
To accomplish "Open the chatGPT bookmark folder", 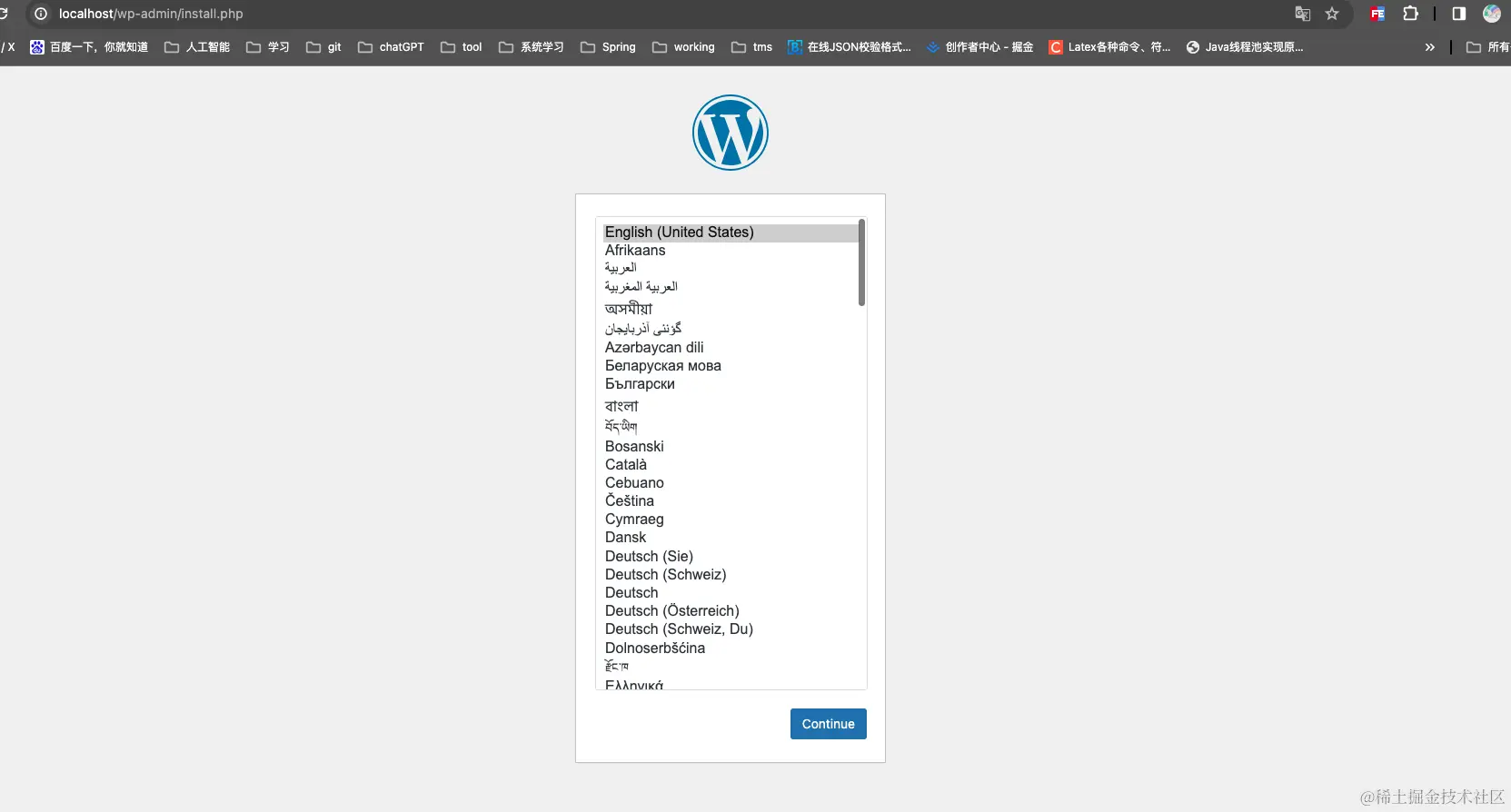I will pos(392,47).
